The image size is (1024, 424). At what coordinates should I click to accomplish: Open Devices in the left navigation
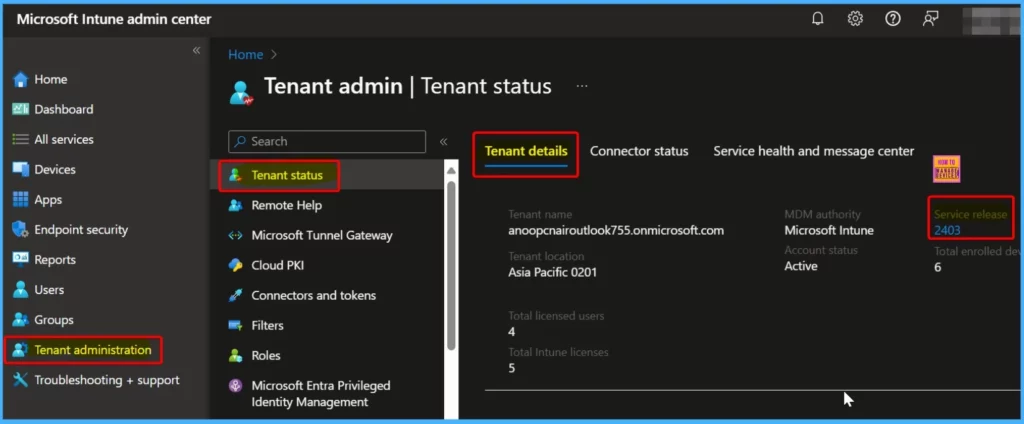point(55,170)
